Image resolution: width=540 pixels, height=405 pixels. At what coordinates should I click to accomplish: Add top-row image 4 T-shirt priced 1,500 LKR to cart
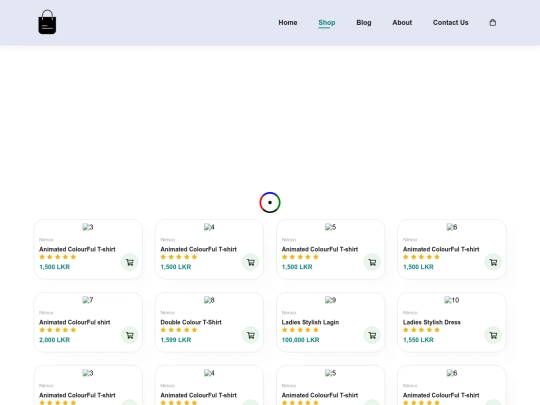(x=251, y=262)
